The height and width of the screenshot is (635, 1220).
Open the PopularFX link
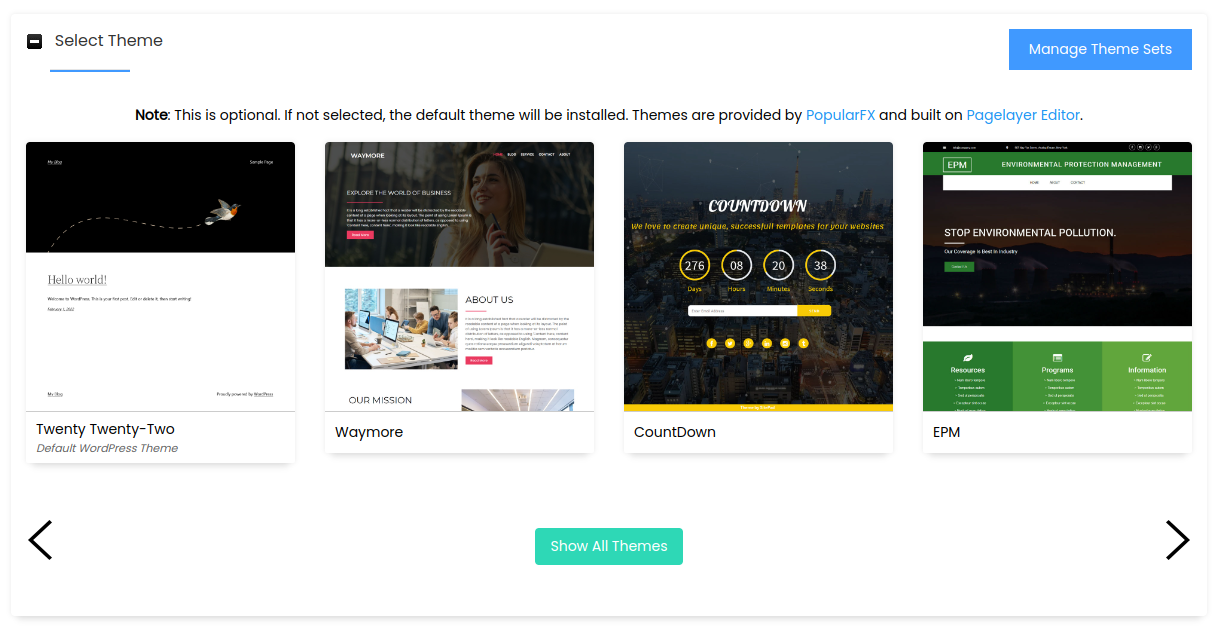click(x=840, y=115)
